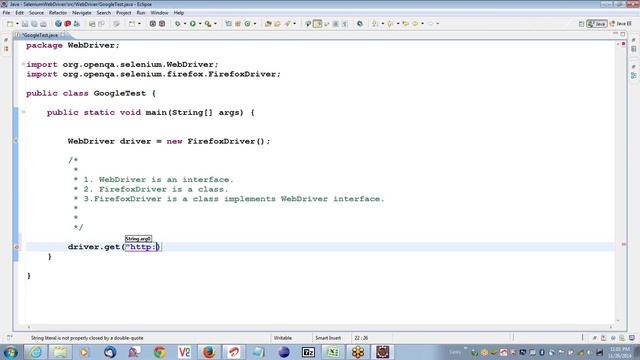Toggle Mark Occurrences toolbar button

(317, 24)
